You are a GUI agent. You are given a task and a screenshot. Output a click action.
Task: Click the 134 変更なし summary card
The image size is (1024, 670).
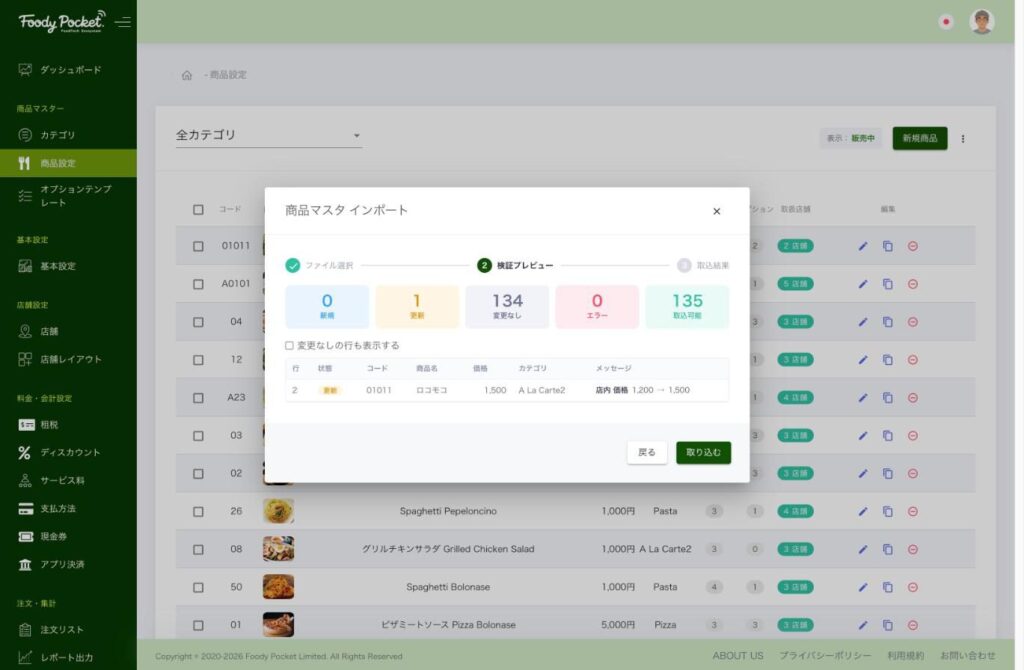tap(507, 306)
